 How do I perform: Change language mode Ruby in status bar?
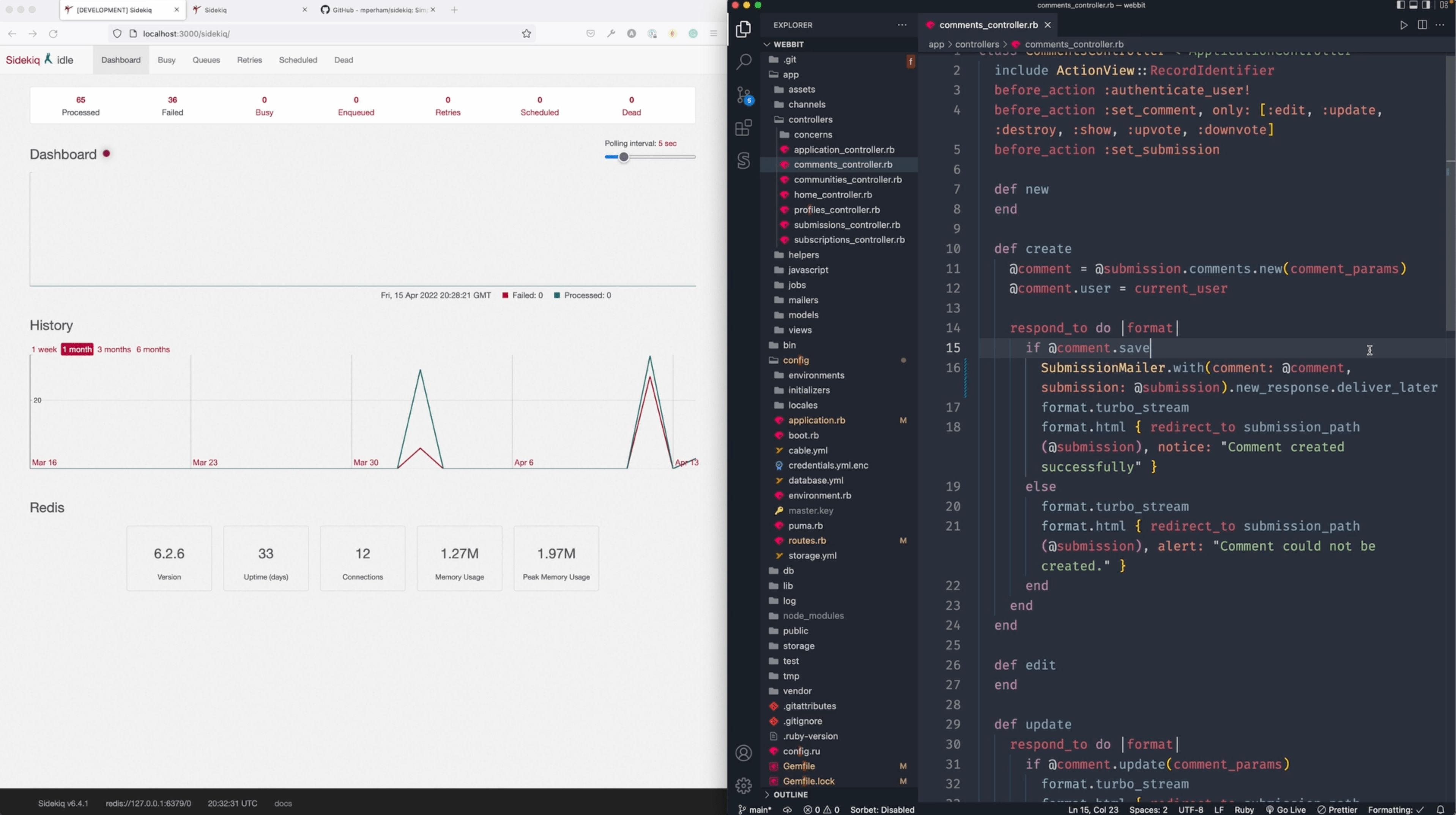1244,809
